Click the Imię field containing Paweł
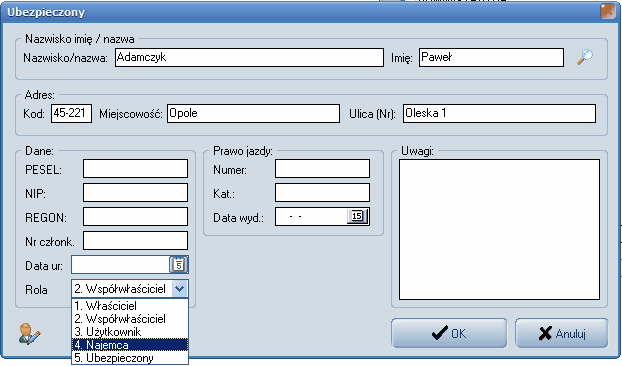622x366 pixels. (x=491, y=57)
